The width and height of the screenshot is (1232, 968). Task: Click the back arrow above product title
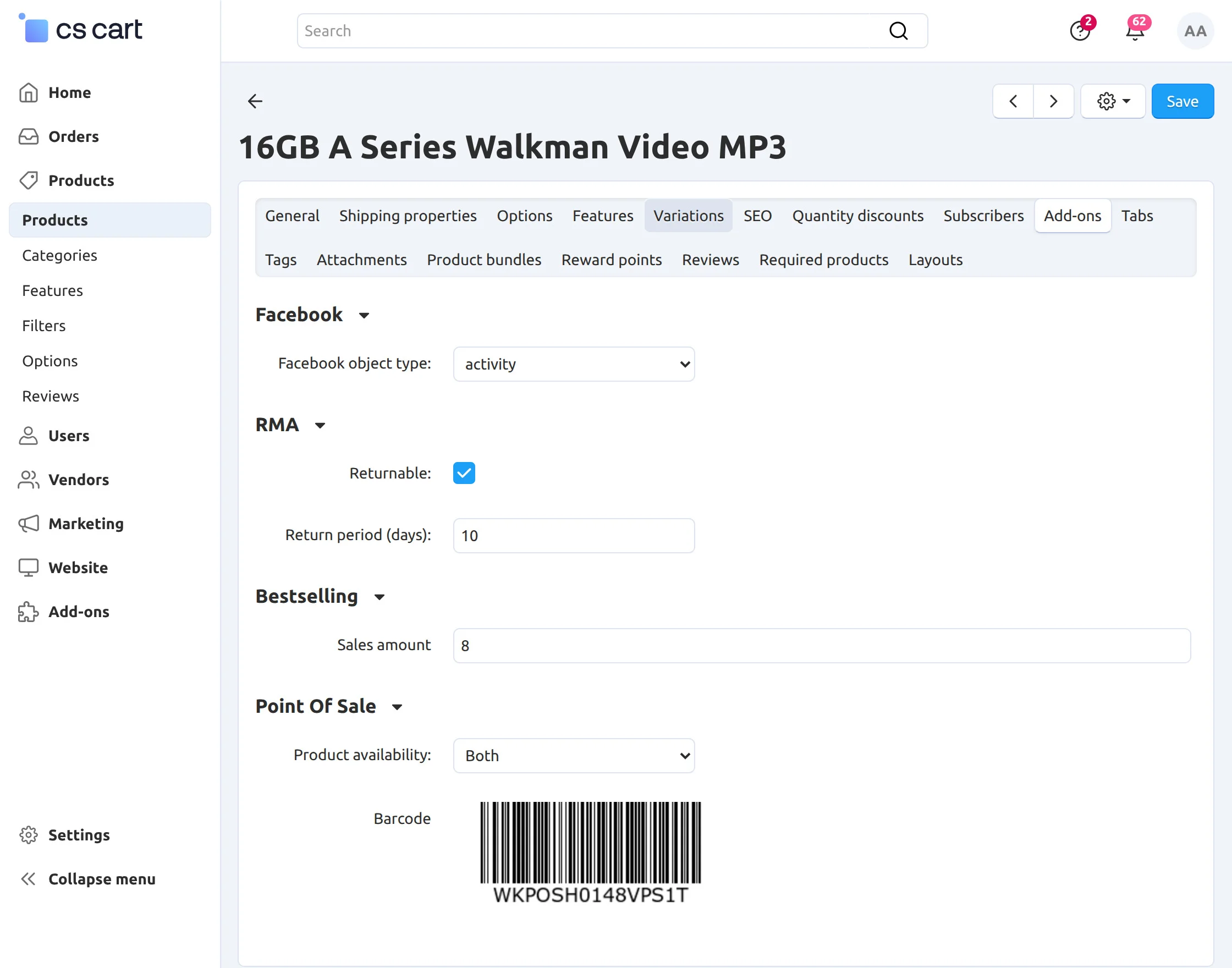tap(255, 101)
